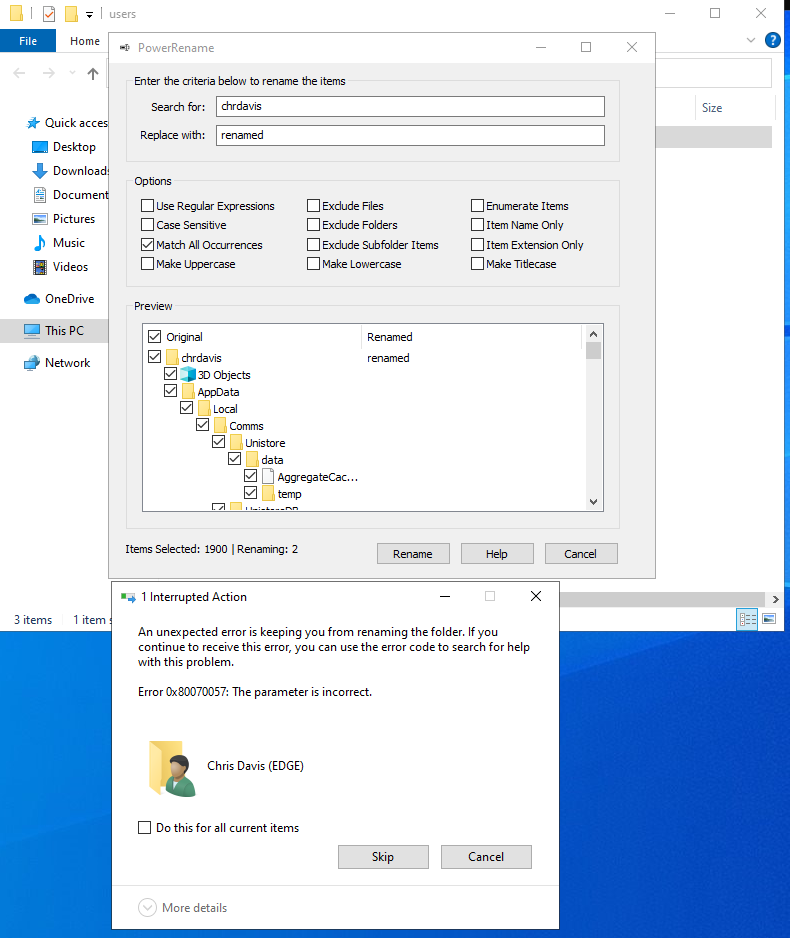Enable Make Titlecase option
Viewport: 790px width, 938px height.
click(x=477, y=264)
